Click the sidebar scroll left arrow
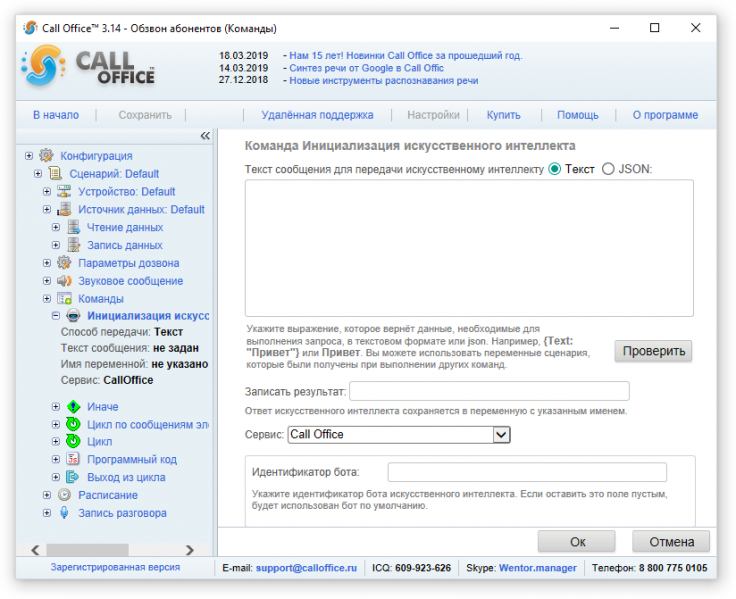Viewport: 736px width, 599px height. tap(35, 550)
